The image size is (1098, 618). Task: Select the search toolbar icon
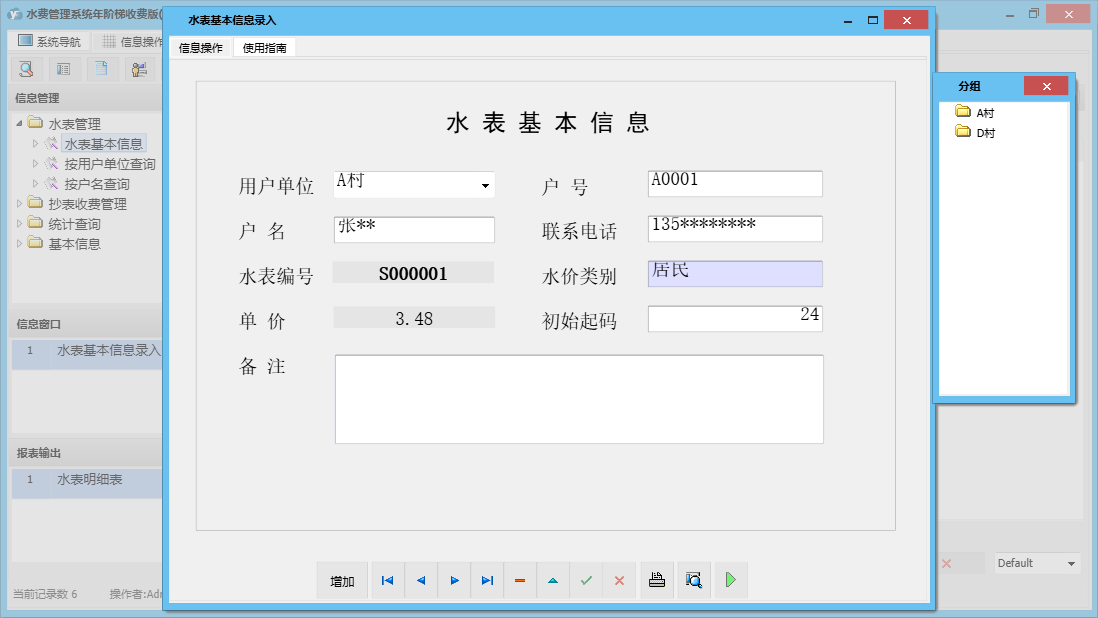click(25, 68)
